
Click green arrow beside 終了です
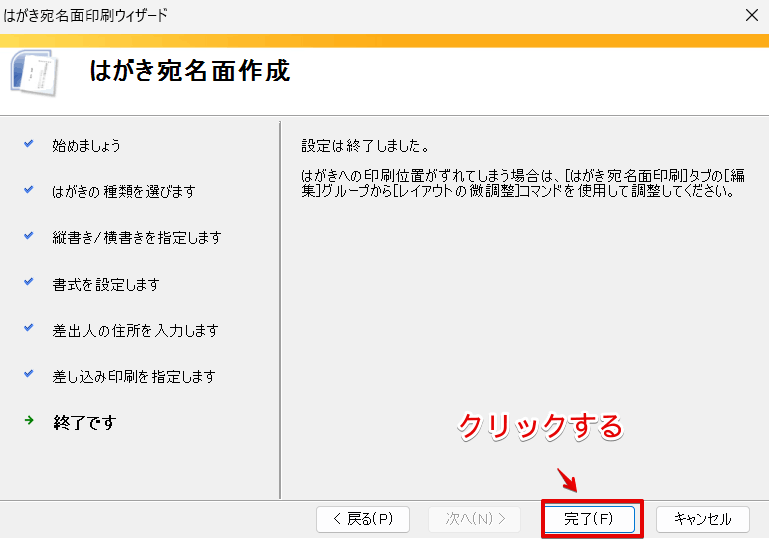point(29,420)
